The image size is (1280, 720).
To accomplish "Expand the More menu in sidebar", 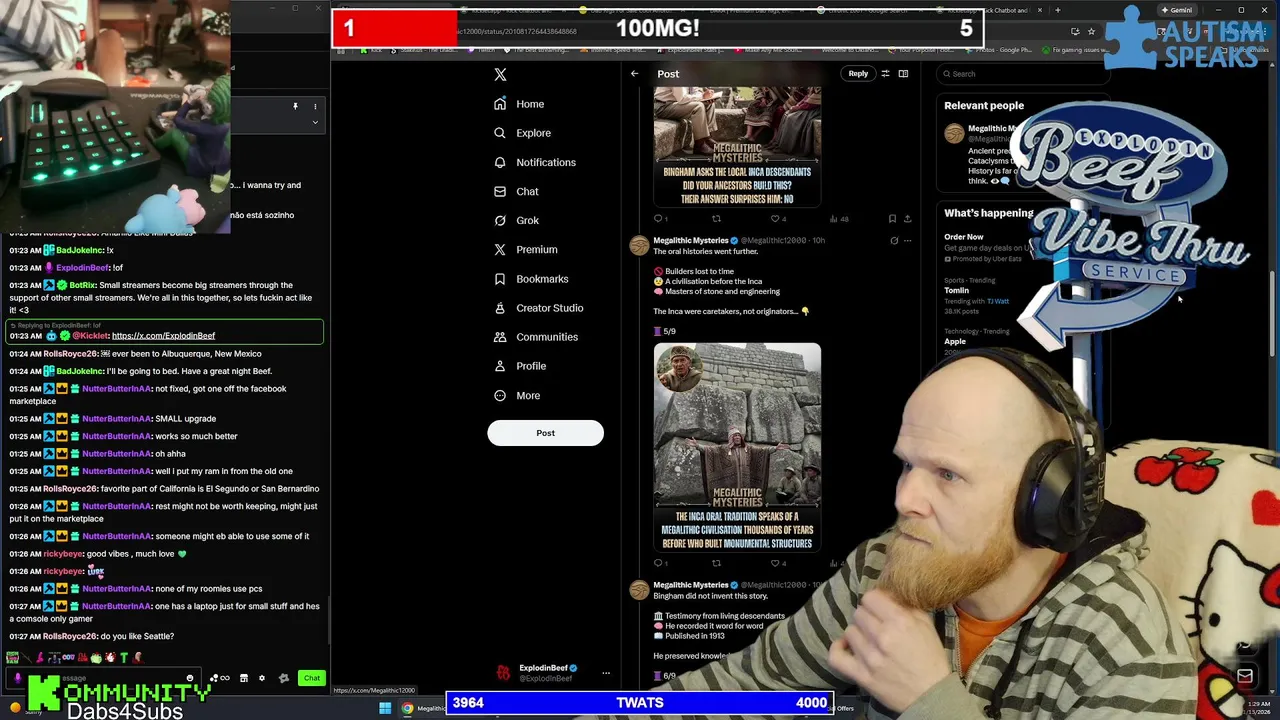I will click(516, 395).
